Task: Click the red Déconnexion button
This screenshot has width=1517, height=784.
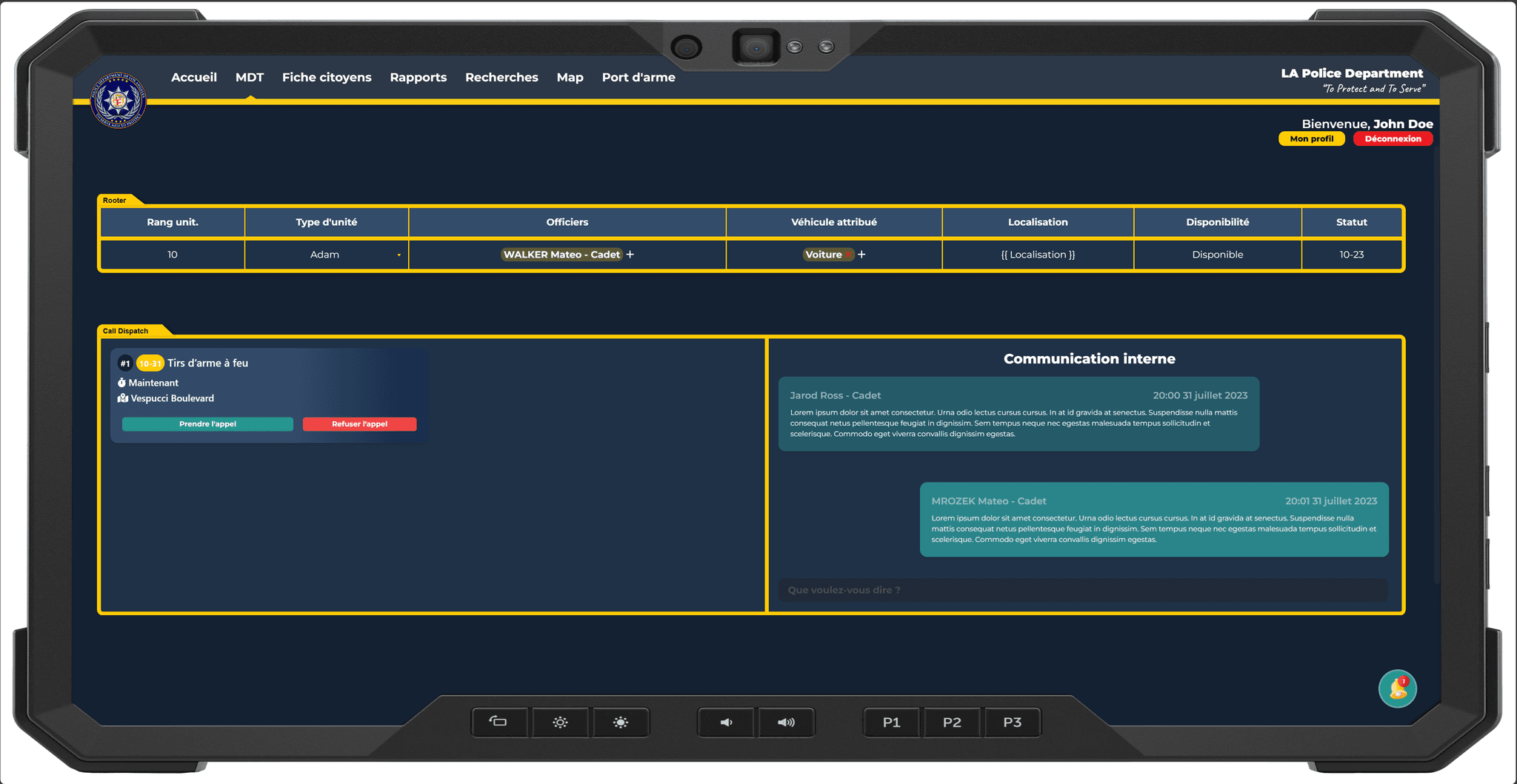Action: click(x=1393, y=139)
